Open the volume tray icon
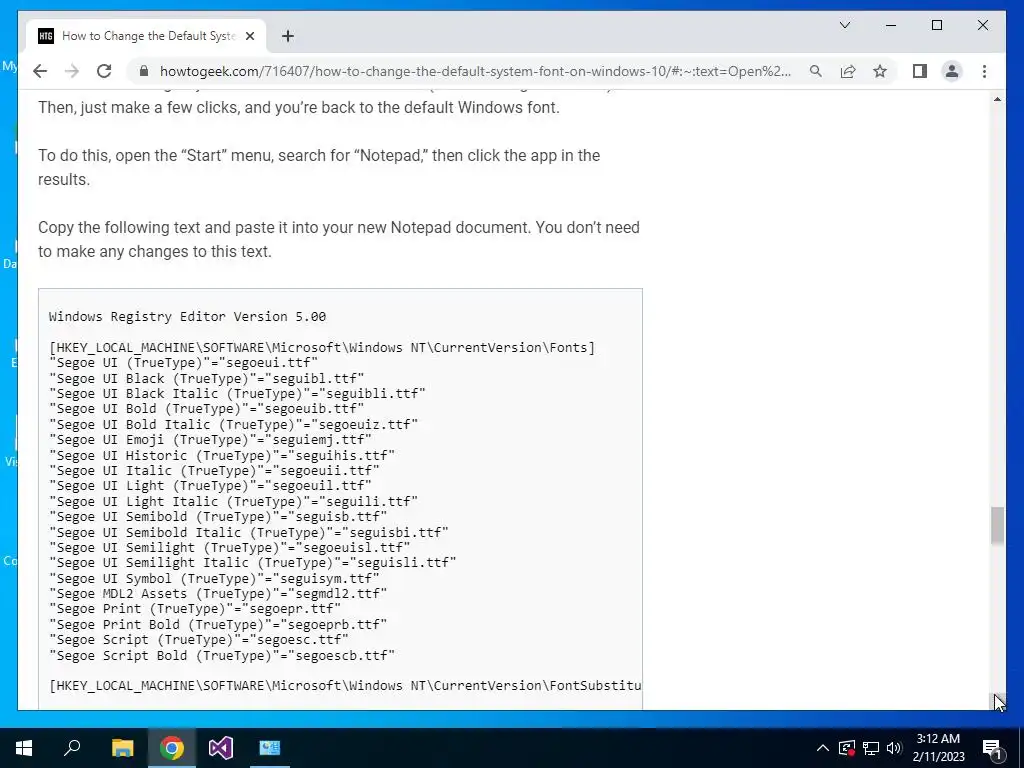1024x768 pixels. coord(894,748)
